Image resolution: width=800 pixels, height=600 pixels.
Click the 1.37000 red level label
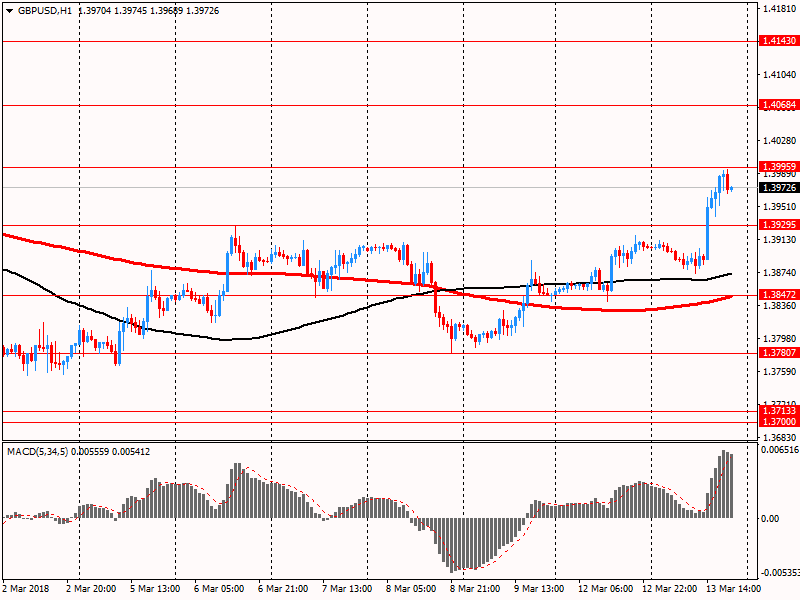pos(778,423)
